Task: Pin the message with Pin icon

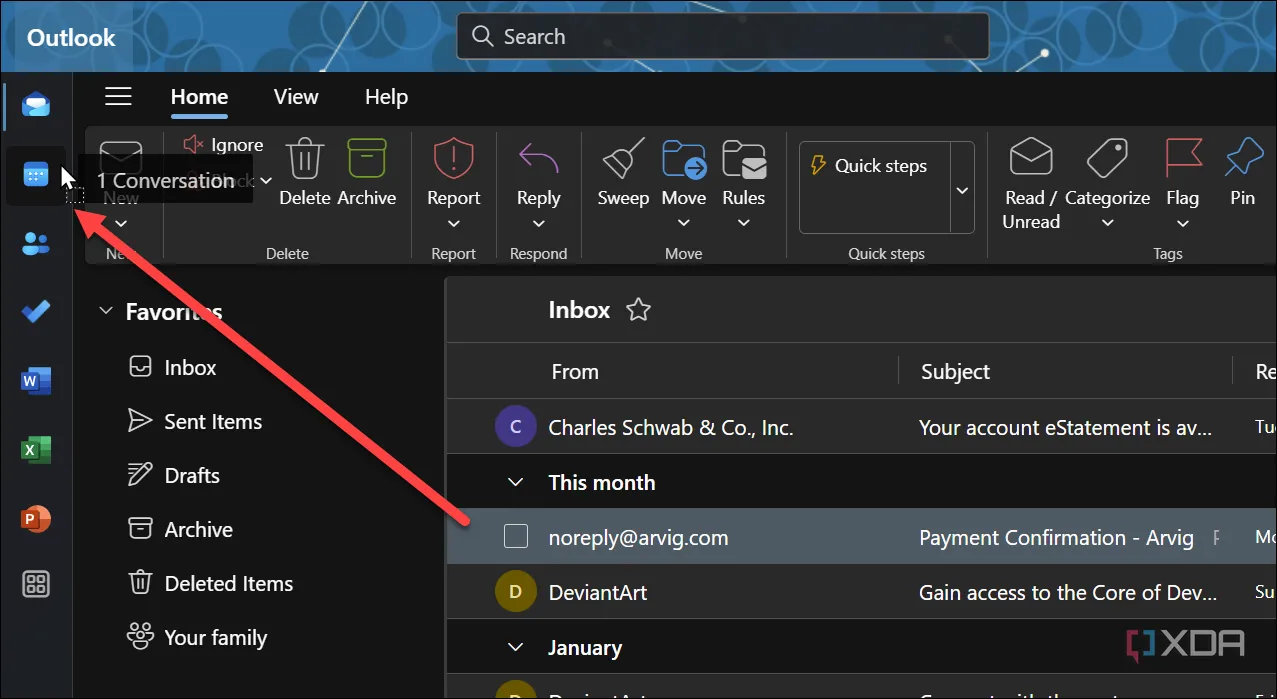Action: (x=1243, y=160)
